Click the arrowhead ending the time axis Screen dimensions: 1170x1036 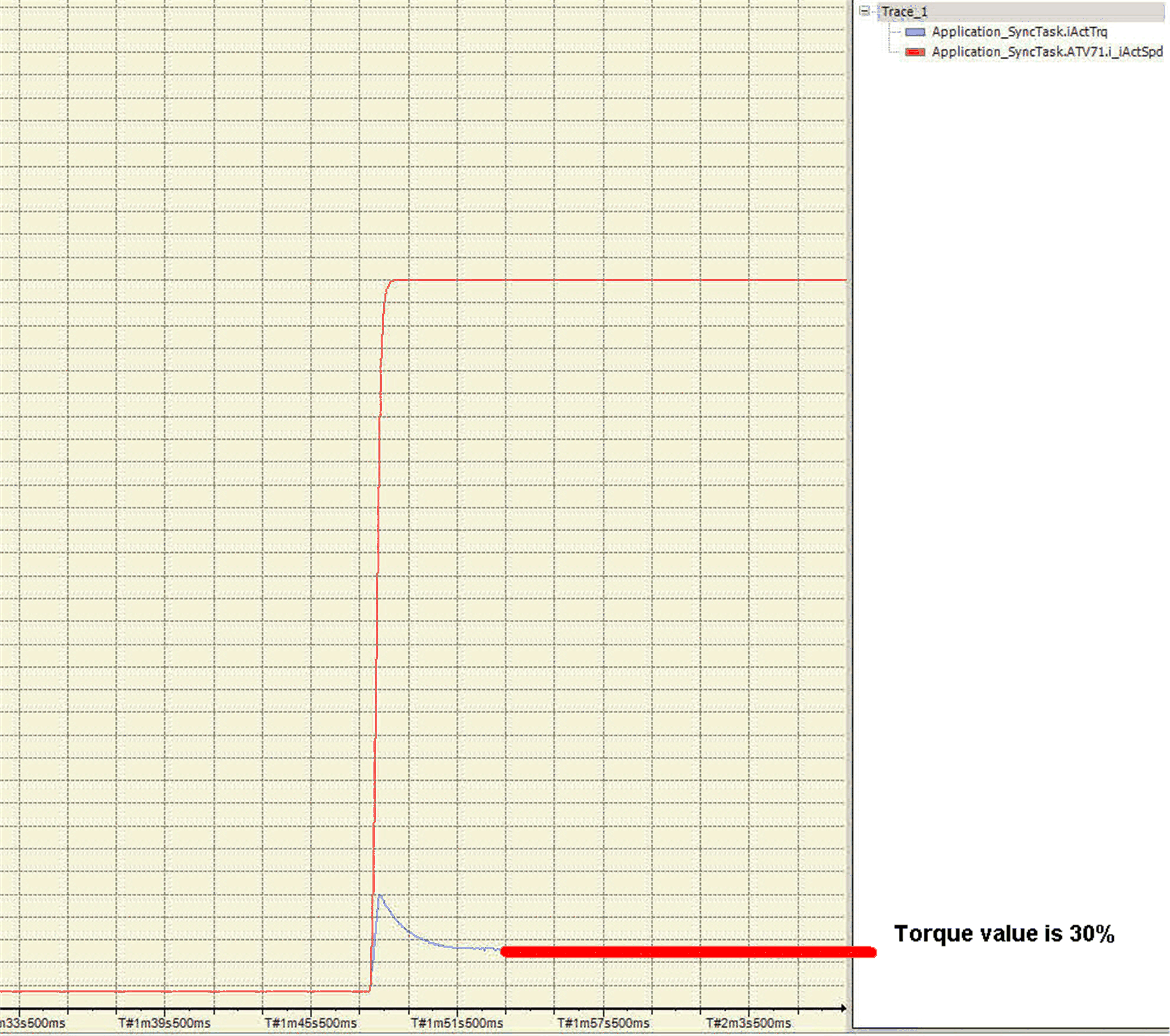click(843, 1008)
